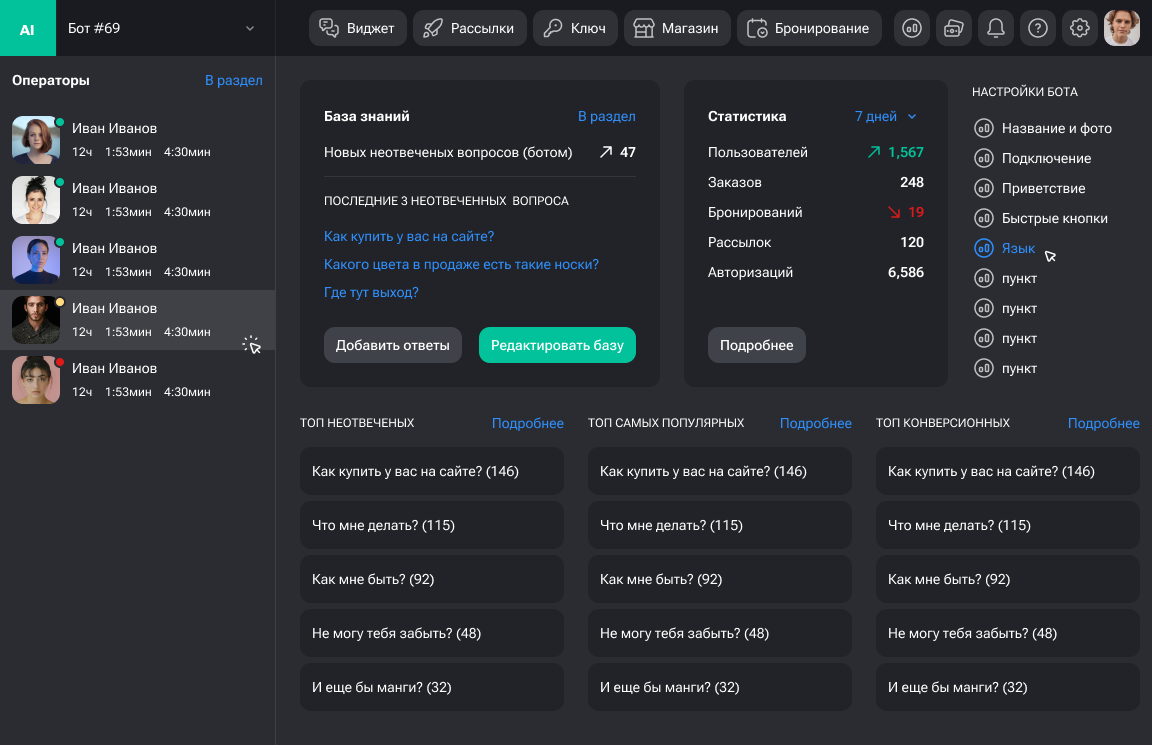Open the Ключ section
1152x745 pixels.
coord(575,28)
